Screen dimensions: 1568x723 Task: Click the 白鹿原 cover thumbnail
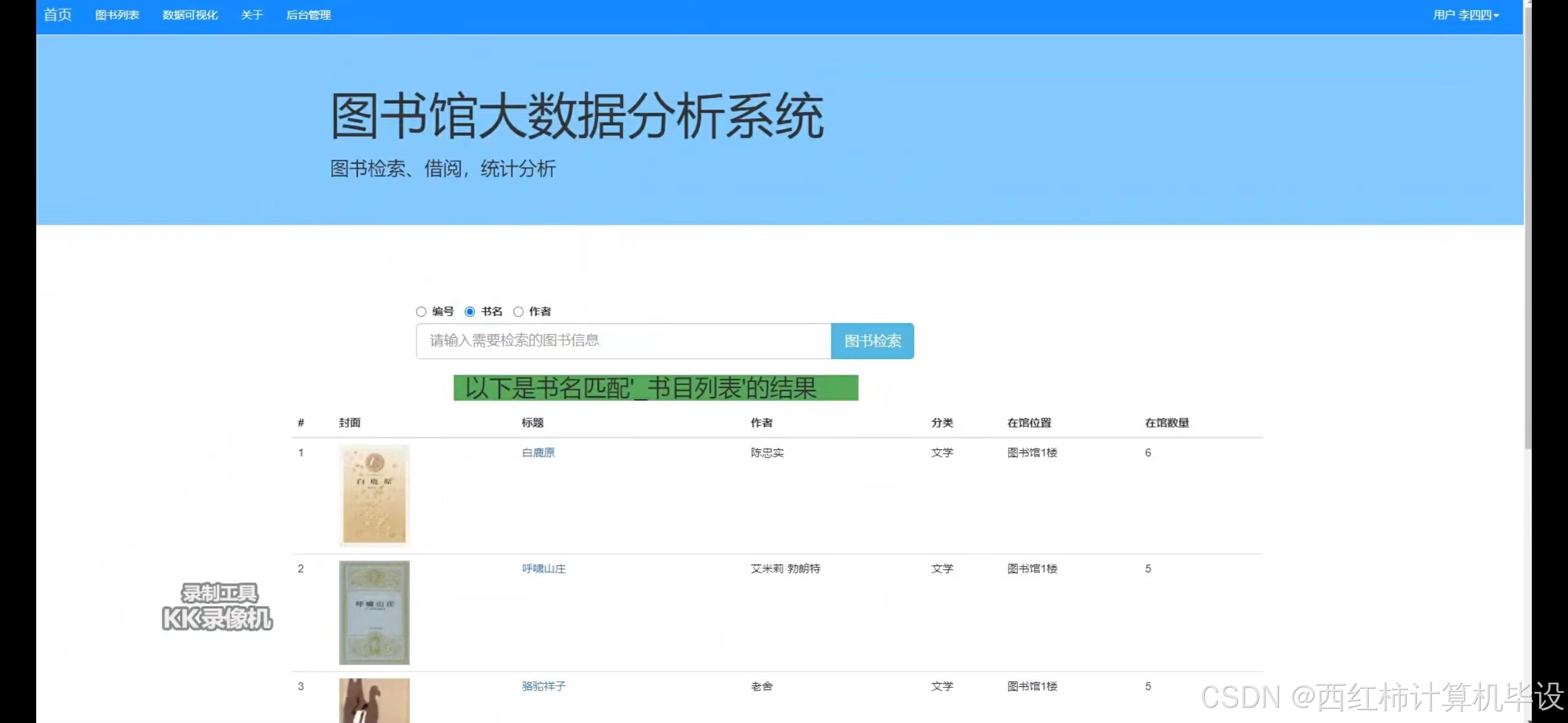[x=374, y=494]
